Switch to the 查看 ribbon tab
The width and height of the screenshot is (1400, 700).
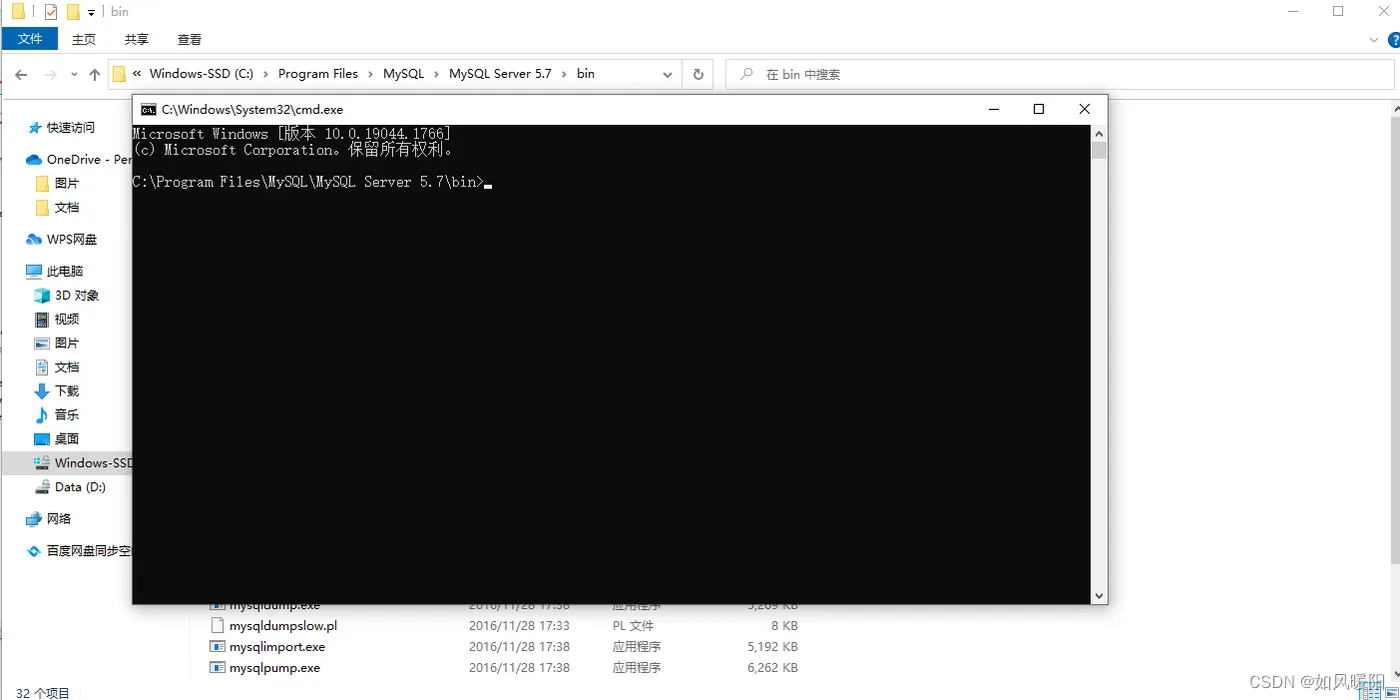[190, 39]
